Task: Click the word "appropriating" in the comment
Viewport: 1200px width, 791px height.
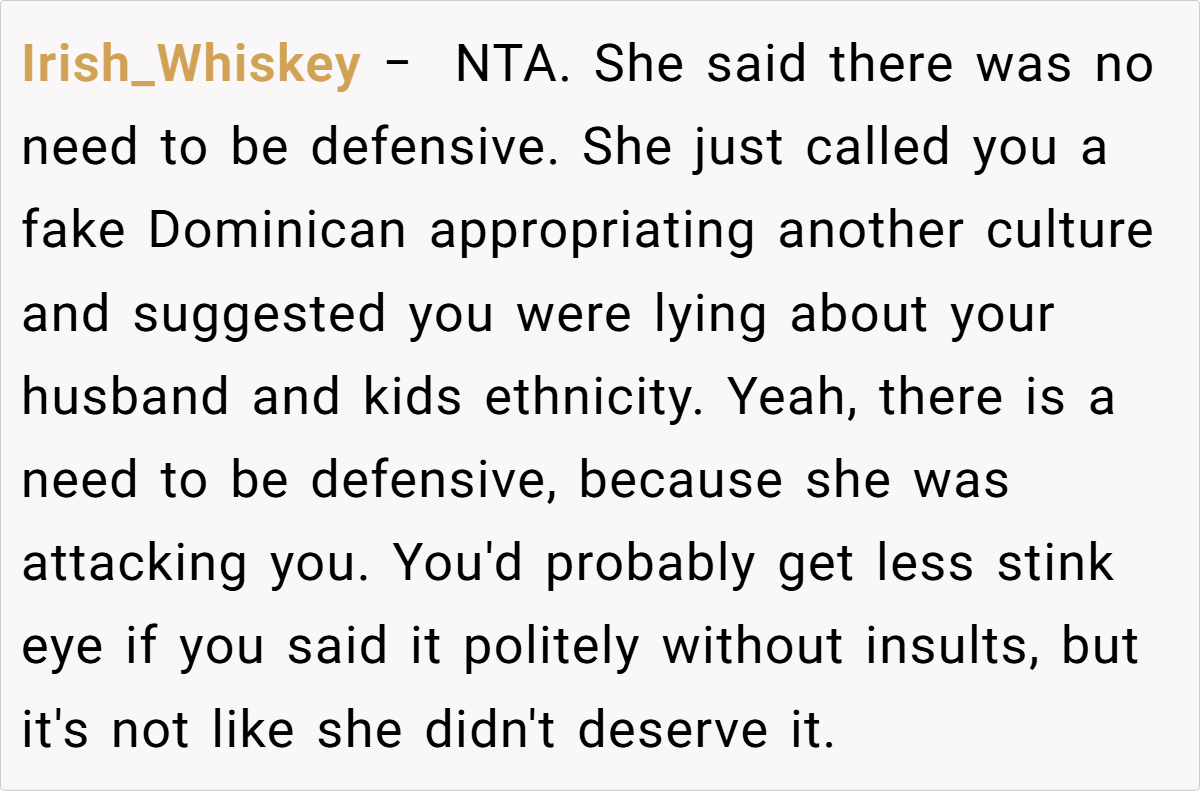Action: [593, 231]
